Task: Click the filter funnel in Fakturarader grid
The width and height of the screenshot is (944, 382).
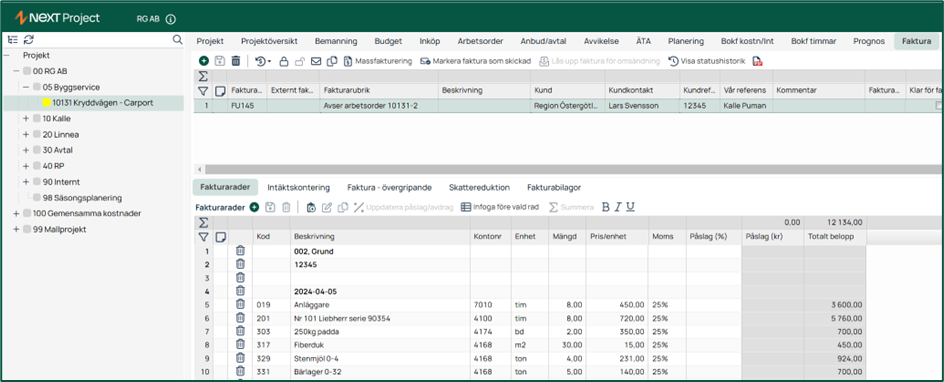Action: (x=203, y=236)
